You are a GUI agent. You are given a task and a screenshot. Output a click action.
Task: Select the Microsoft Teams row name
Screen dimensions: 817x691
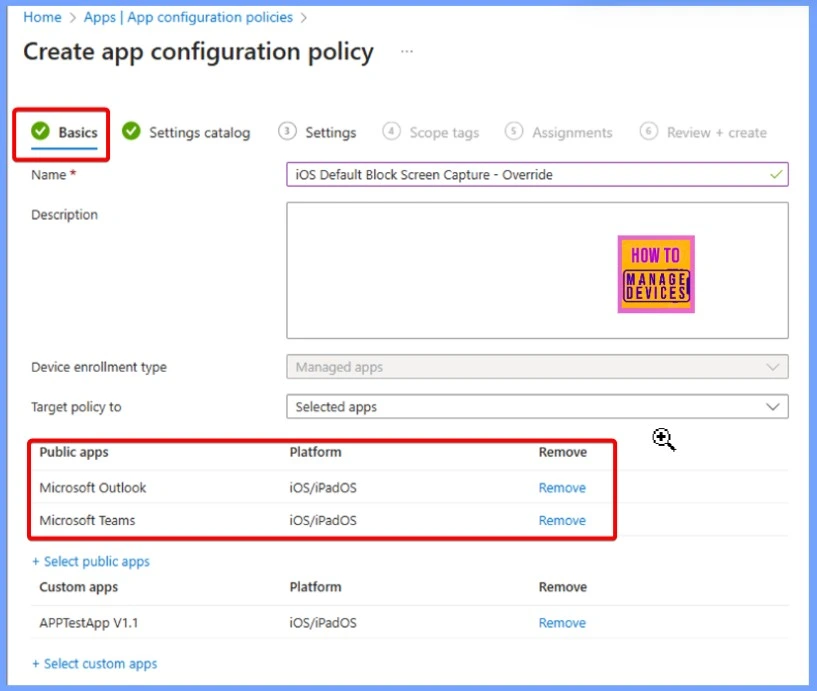[x=87, y=520]
